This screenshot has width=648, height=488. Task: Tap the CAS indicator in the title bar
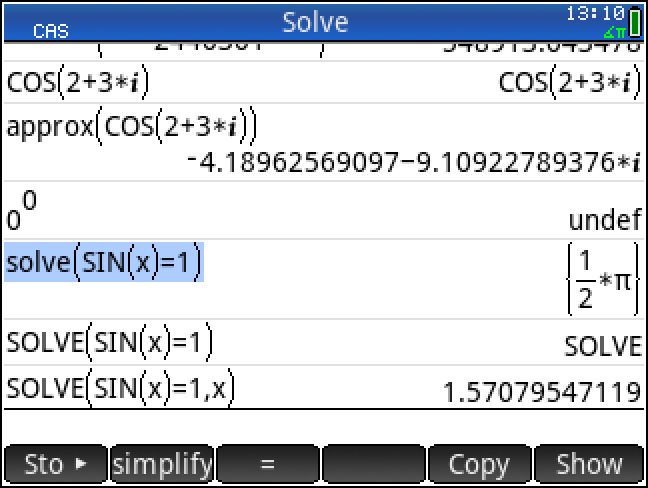(50, 31)
